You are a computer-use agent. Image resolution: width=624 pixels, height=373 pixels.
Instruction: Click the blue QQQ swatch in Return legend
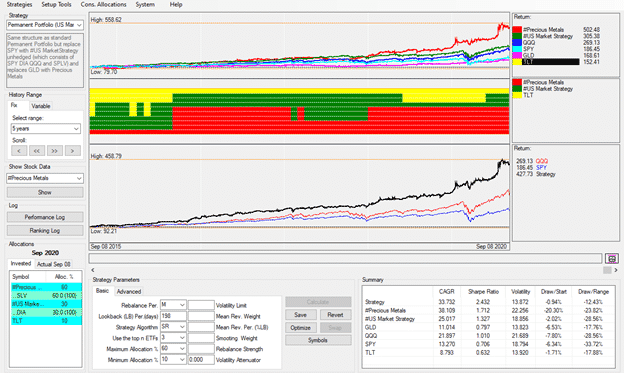pos(517,43)
